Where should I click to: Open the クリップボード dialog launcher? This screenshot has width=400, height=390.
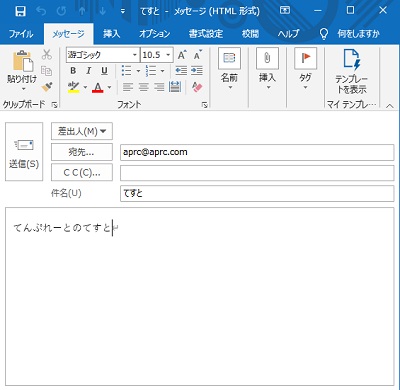click(x=54, y=105)
